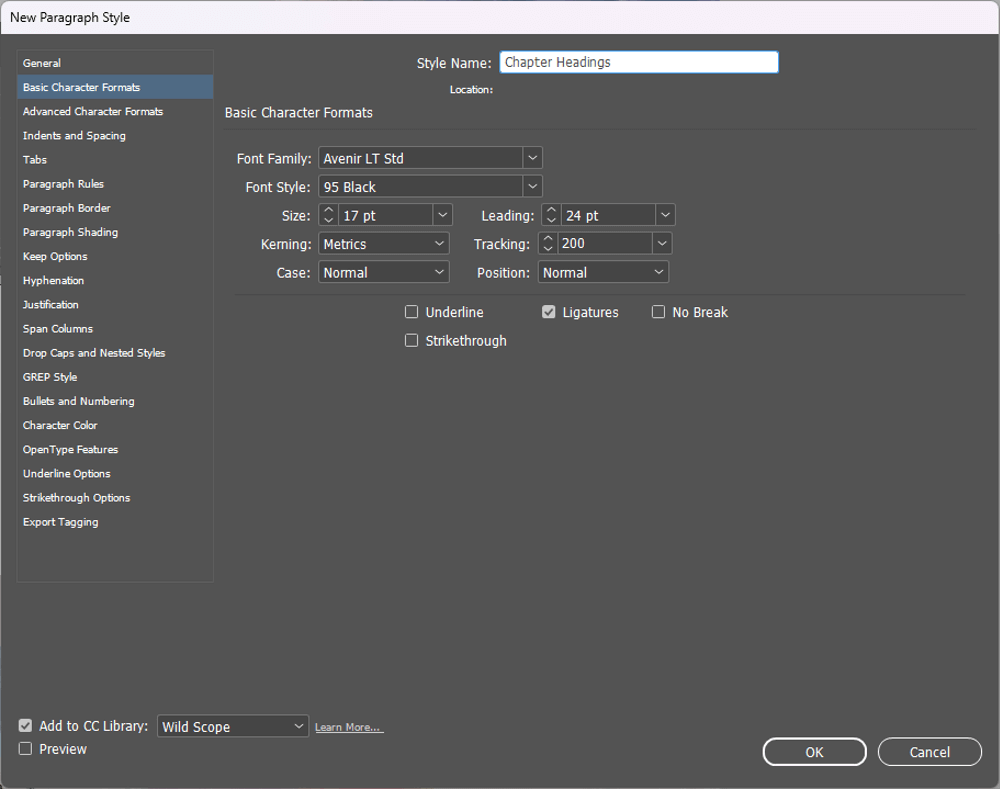The height and width of the screenshot is (789, 1000).
Task: Adjust the Tracking stepper arrows
Action: coord(548,243)
